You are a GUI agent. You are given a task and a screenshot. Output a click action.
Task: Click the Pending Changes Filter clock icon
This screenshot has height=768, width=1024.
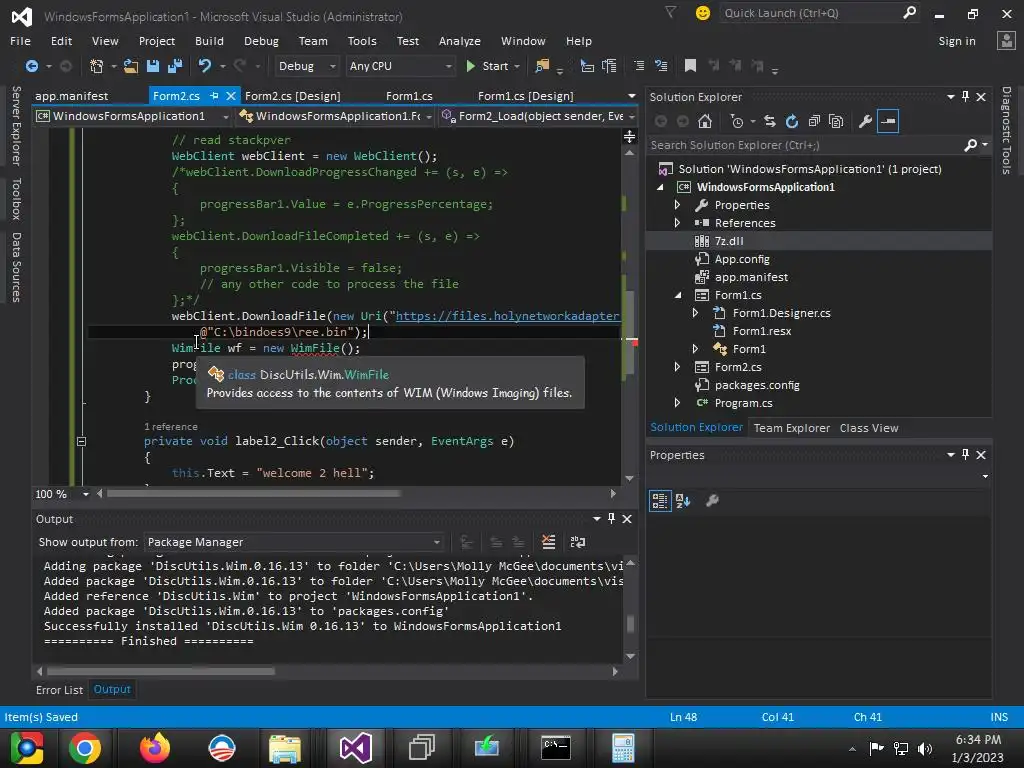(x=737, y=121)
